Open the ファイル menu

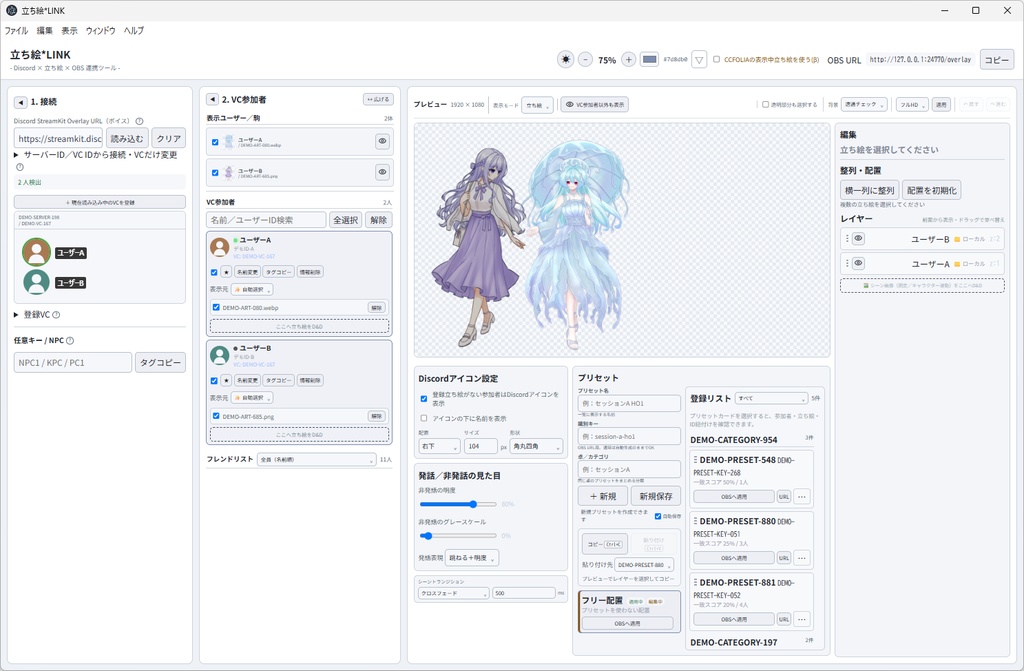[x=16, y=31]
